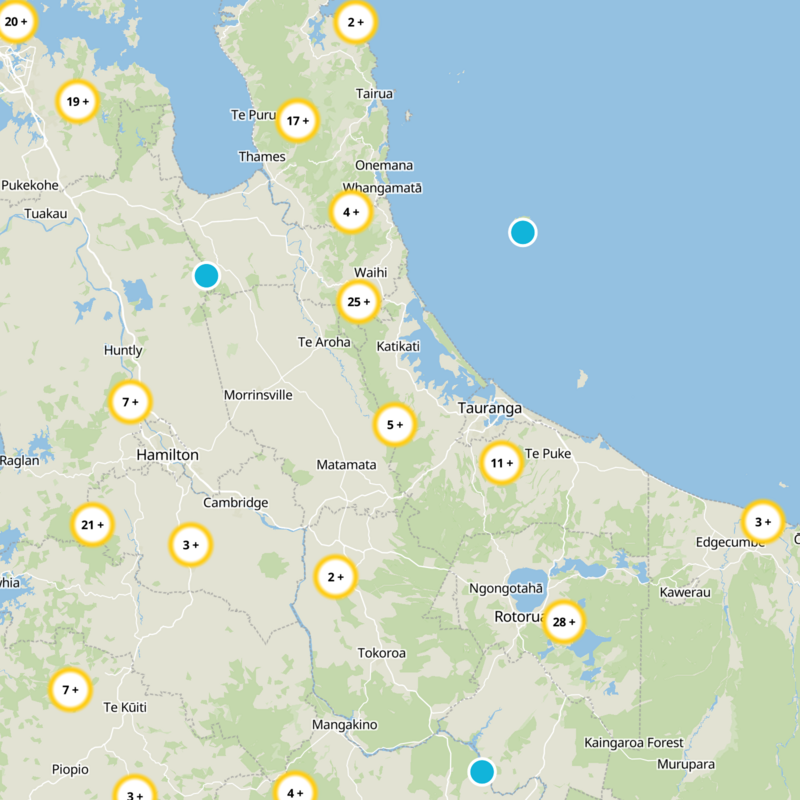
Task: Open the 25 + cluster near Waihi
Action: (x=359, y=302)
